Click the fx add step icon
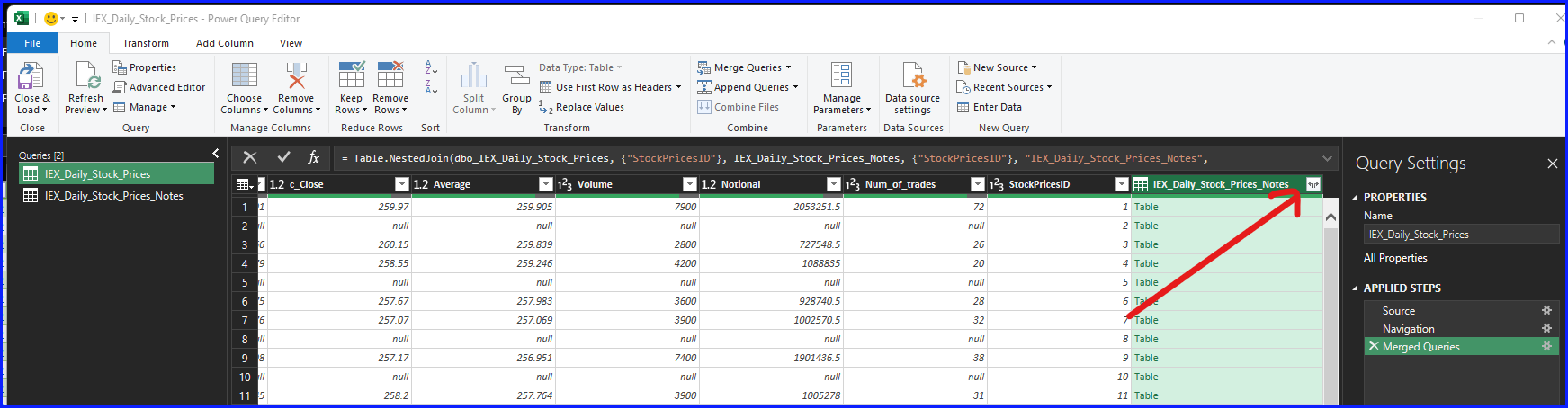 pos(314,157)
